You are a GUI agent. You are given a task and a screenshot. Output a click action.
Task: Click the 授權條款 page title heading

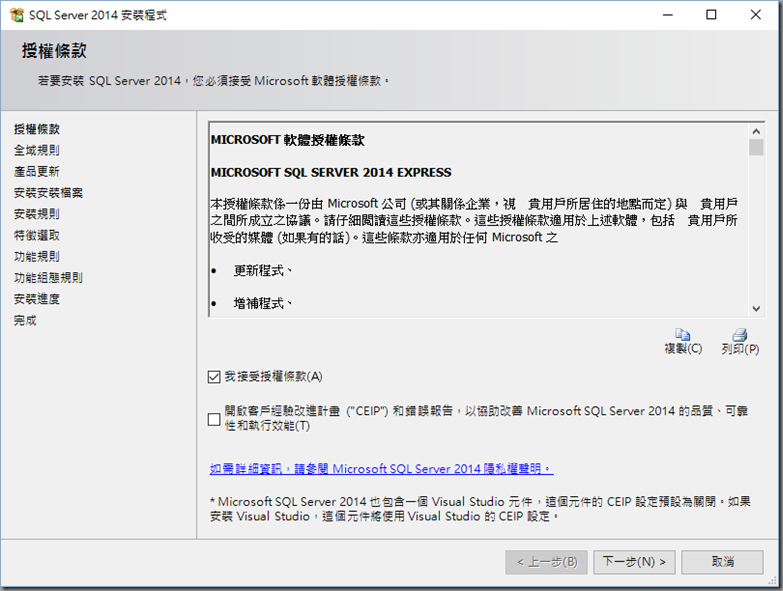(x=54, y=51)
